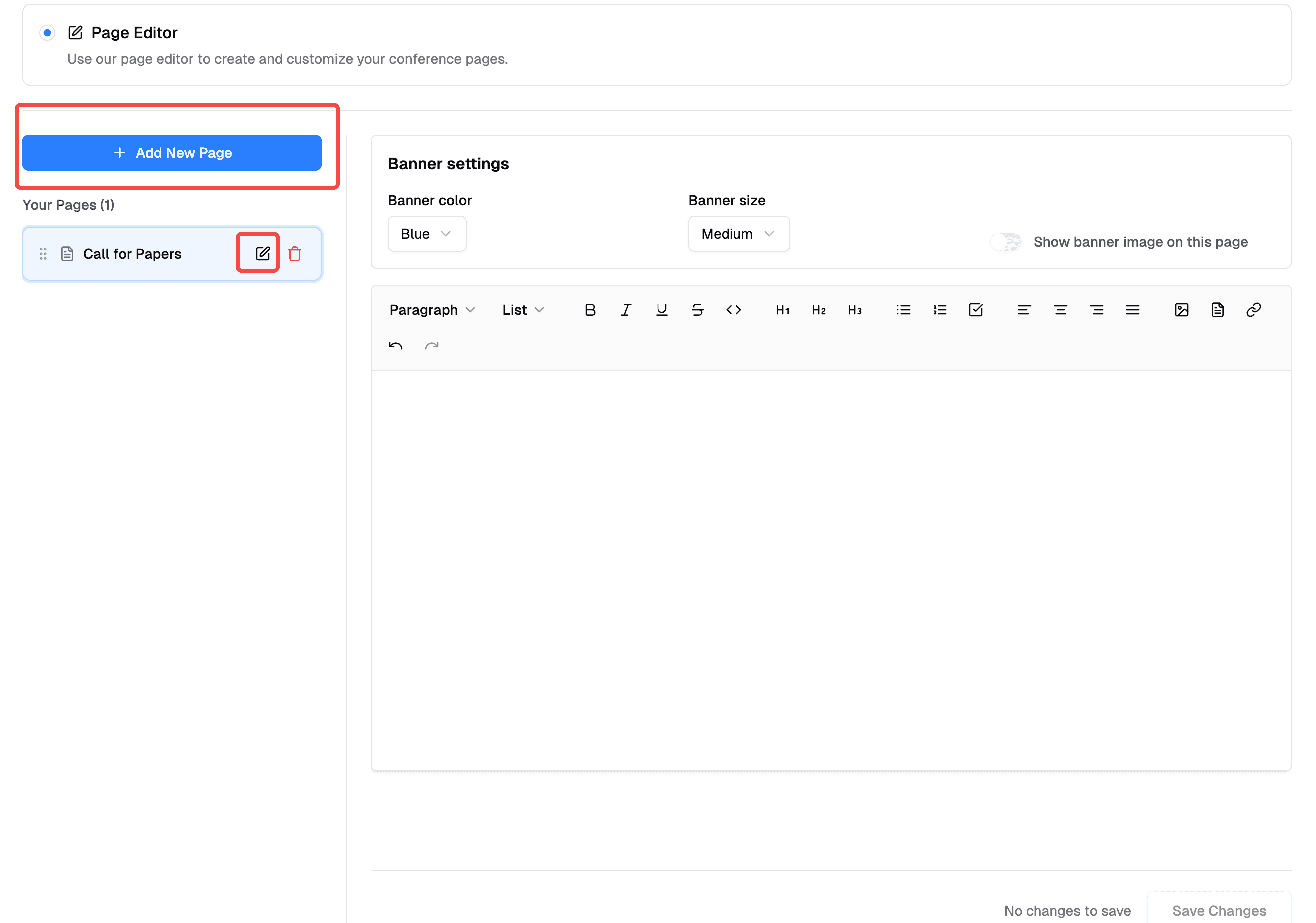This screenshot has width=1316, height=923.
Task: Enable banner image on this page
Action: point(1005,242)
